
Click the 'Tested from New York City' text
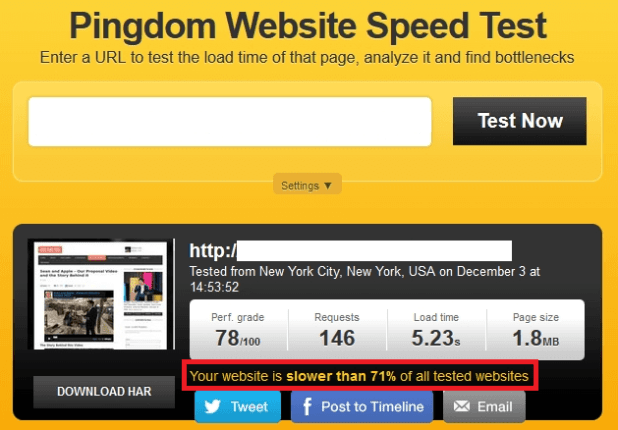click(365, 279)
